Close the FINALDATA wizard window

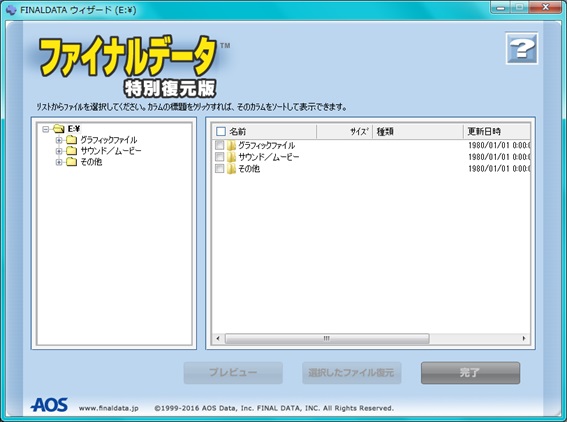(546, 7)
